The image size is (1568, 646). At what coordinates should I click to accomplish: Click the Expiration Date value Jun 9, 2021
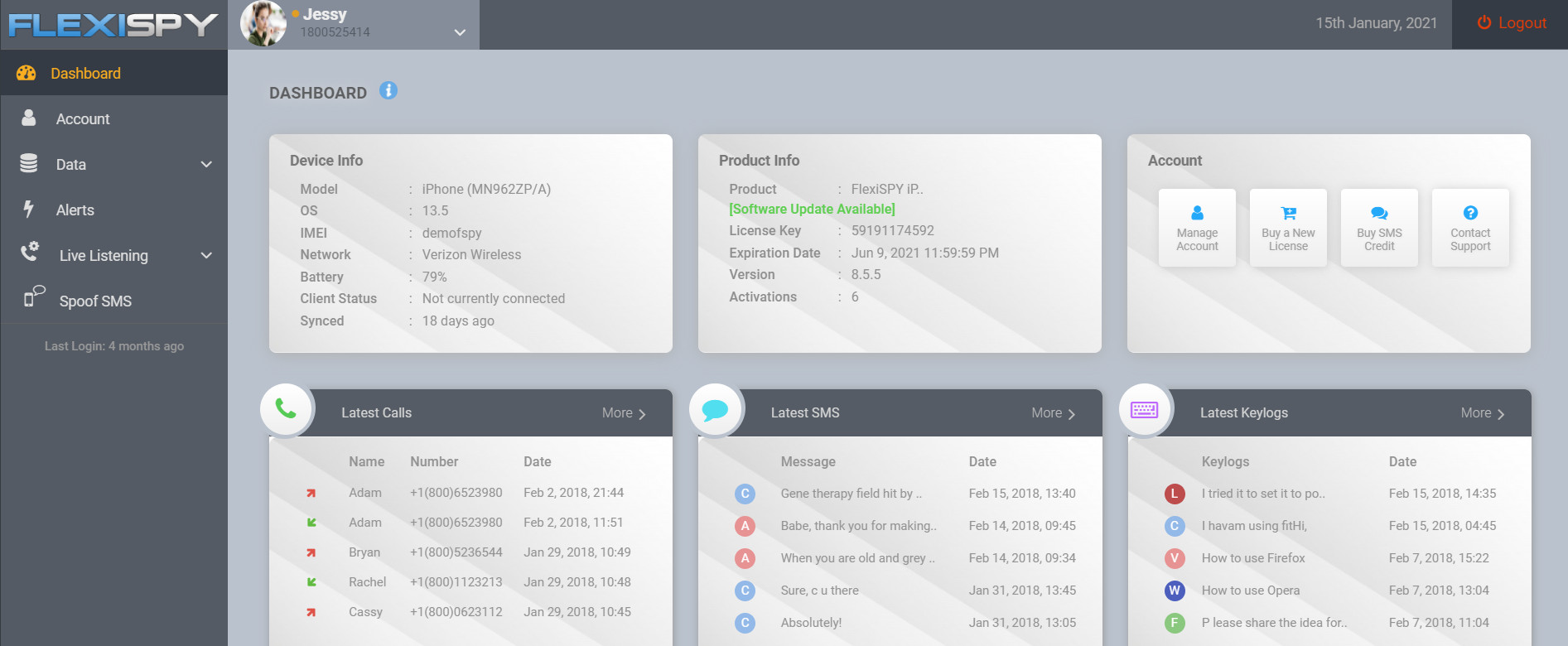tap(924, 253)
